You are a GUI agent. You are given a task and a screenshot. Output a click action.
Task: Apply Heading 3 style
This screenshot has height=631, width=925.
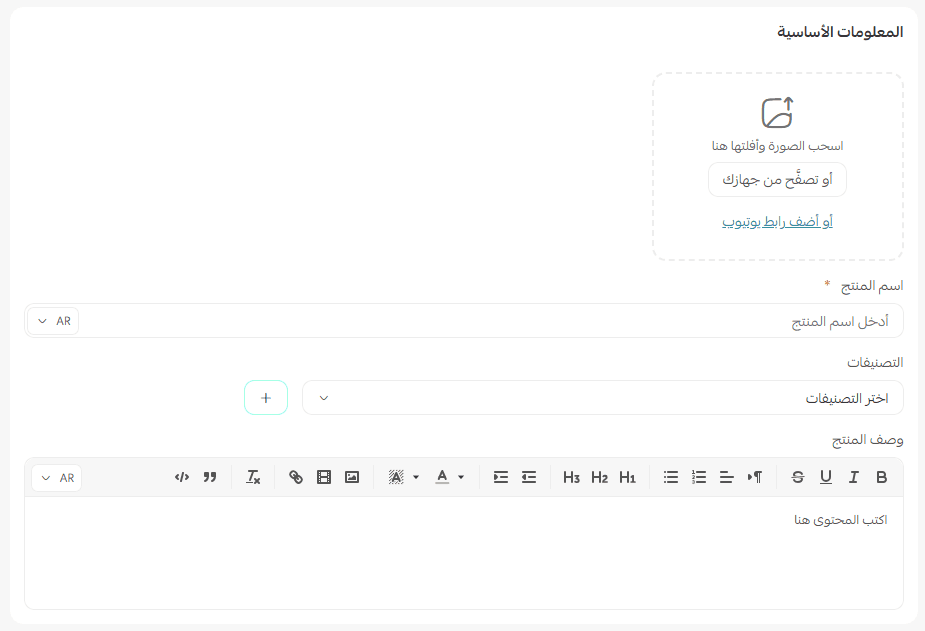pyautogui.click(x=571, y=478)
